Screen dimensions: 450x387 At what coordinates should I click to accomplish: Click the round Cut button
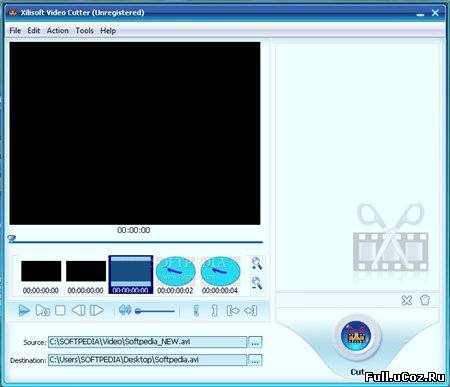click(356, 336)
